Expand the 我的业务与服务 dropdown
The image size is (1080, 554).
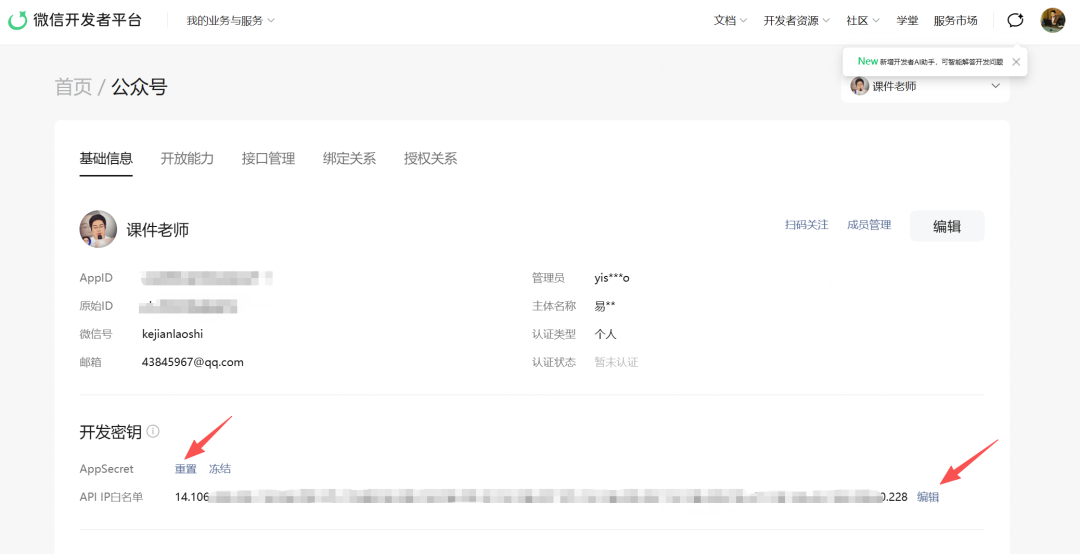(231, 21)
